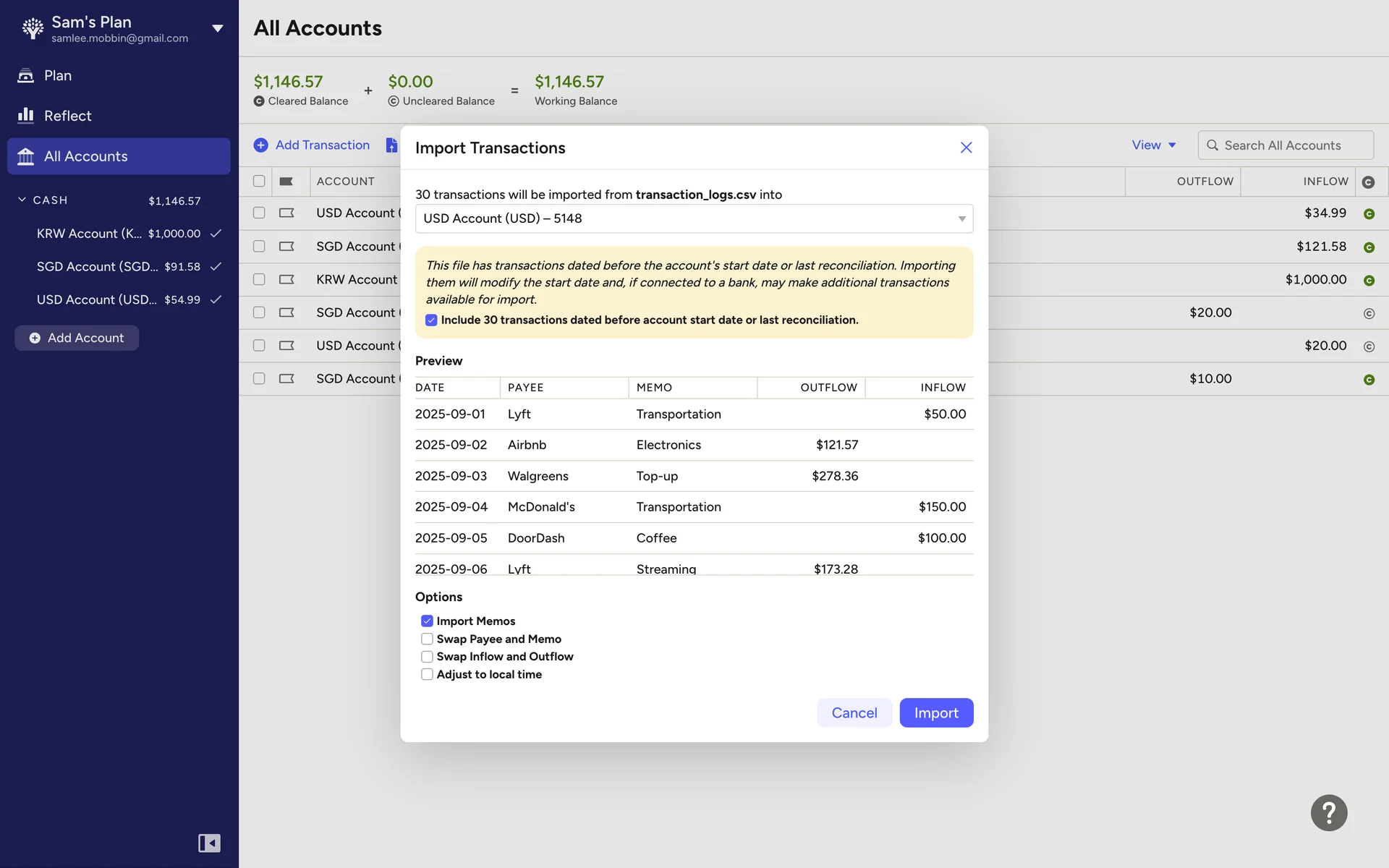Uncheck the Import Memos option

(x=427, y=621)
